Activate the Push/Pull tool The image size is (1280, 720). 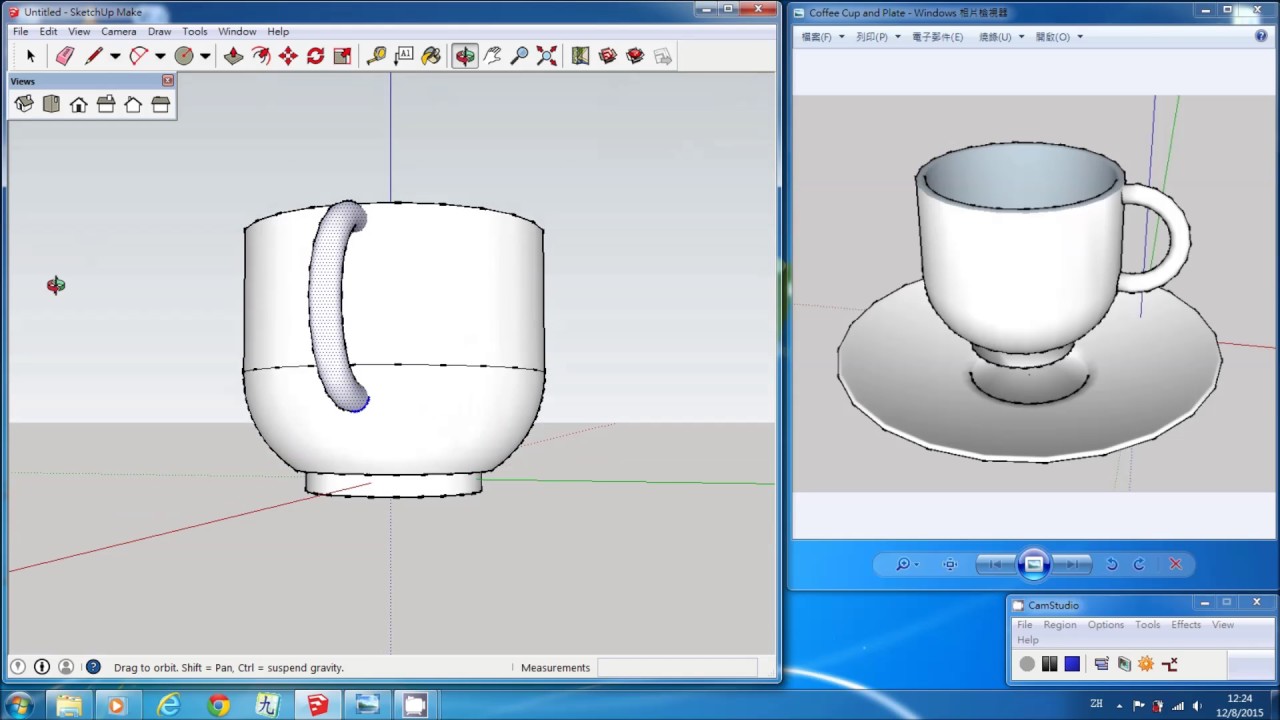(233, 56)
